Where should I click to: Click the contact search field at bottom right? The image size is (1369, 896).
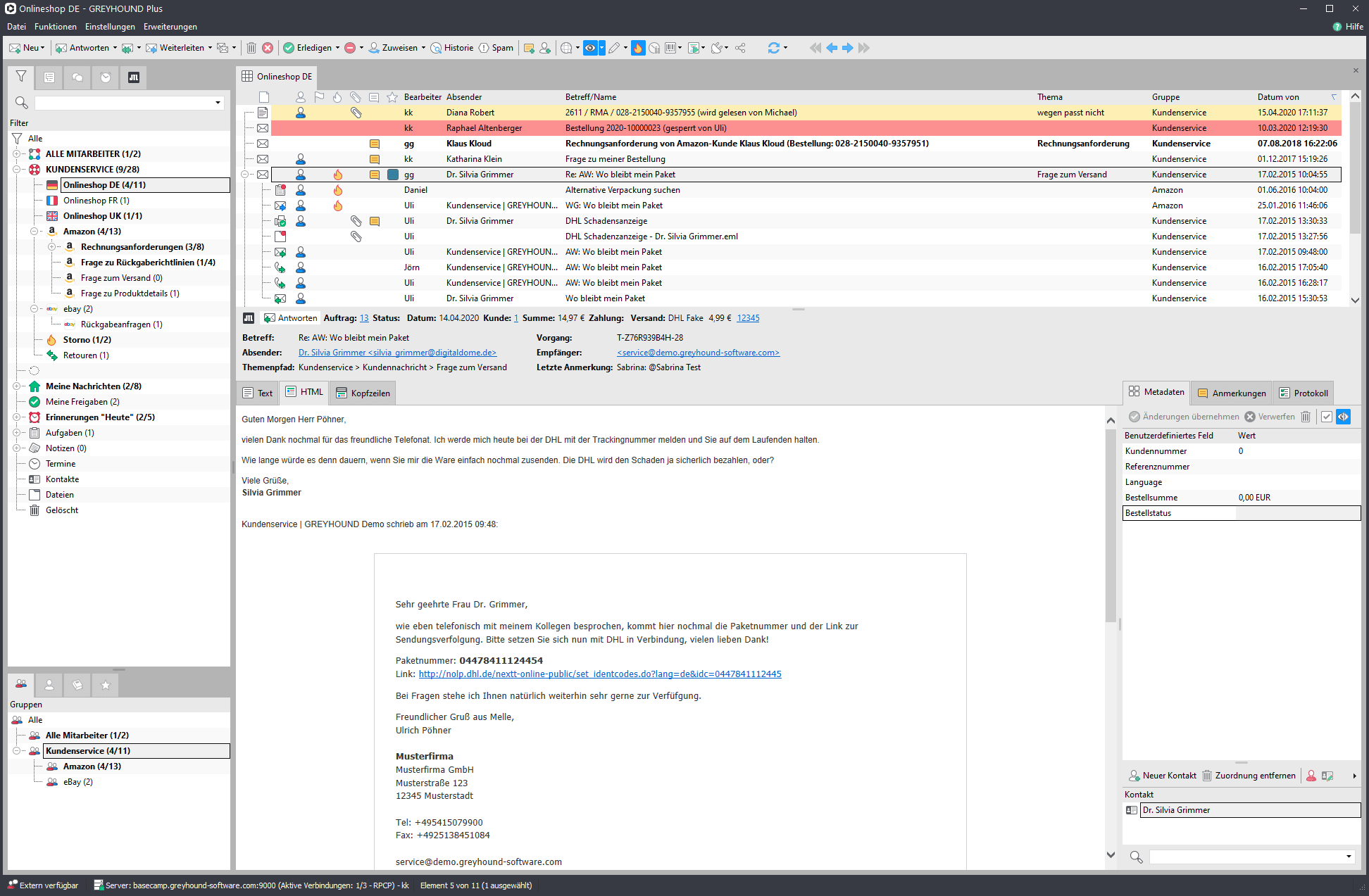[1251, 857]
